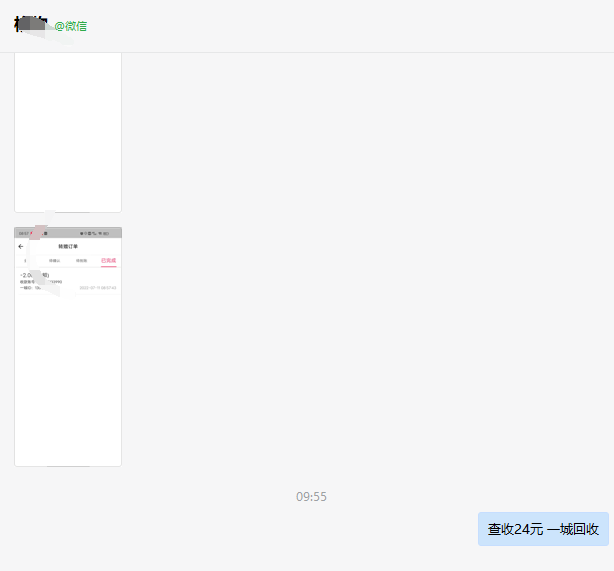
Task: Select the 已完成 tab in the screenshot
Action: [x=108, y=260]
